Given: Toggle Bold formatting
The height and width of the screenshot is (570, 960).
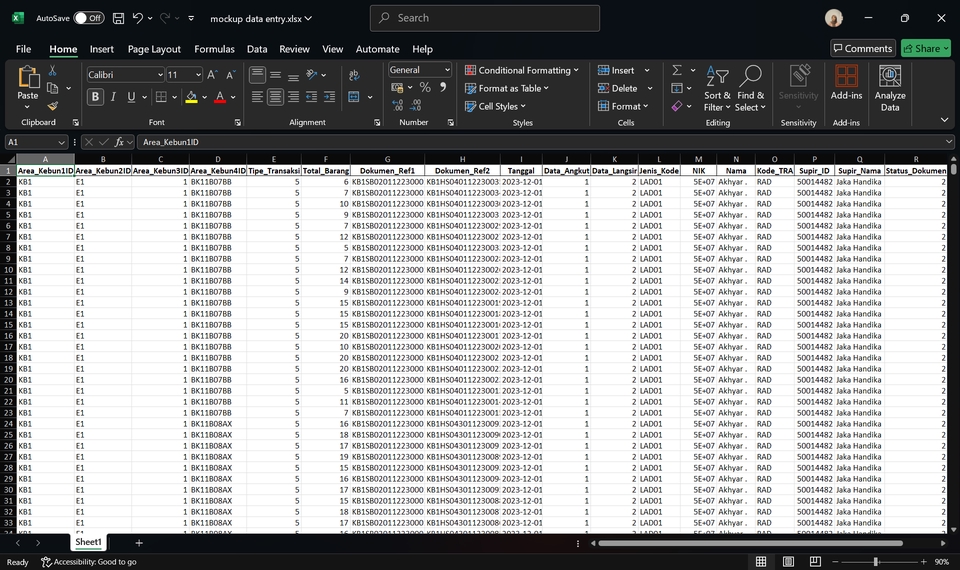Looking at the screenshot, I should pyautogui.click(x=95, y=97).
